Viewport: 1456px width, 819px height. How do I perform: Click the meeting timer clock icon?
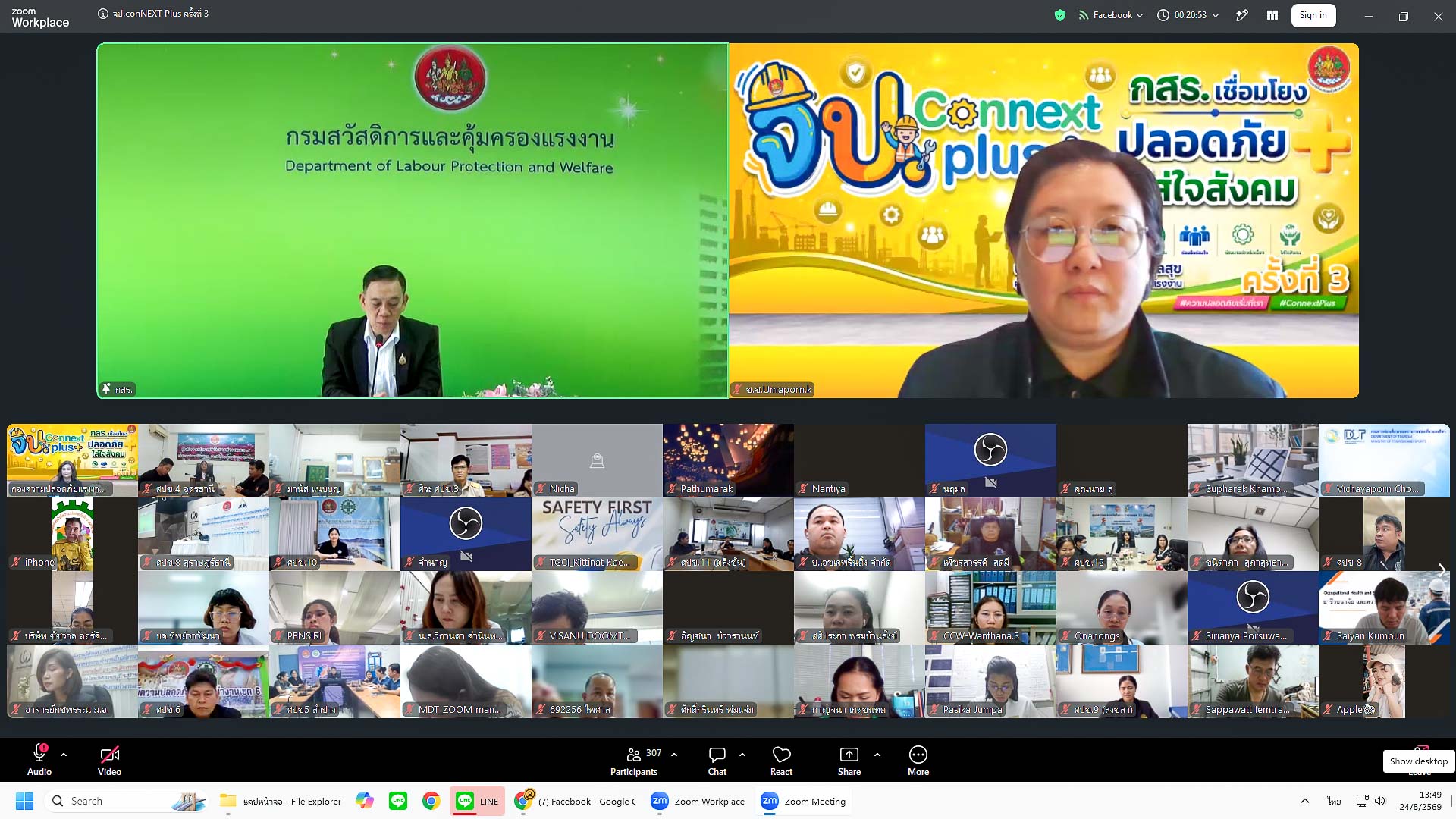pyautogui.click(x=1163, y=15)
